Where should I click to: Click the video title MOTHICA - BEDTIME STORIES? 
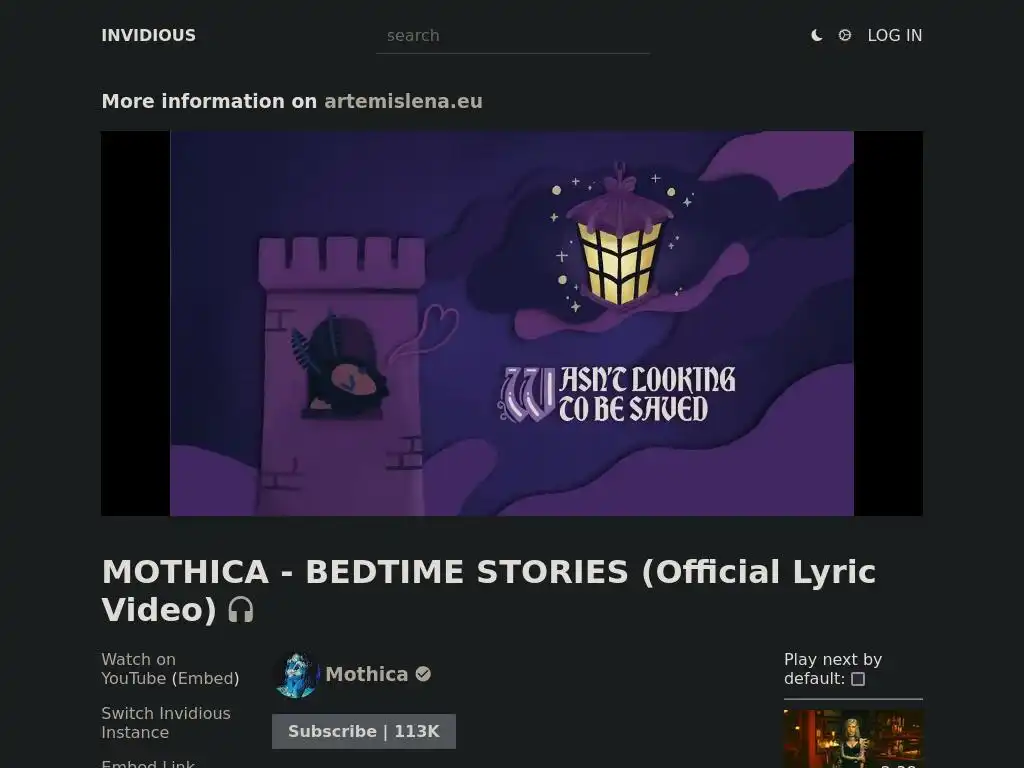pyautogui.click(x=488, y=591)
